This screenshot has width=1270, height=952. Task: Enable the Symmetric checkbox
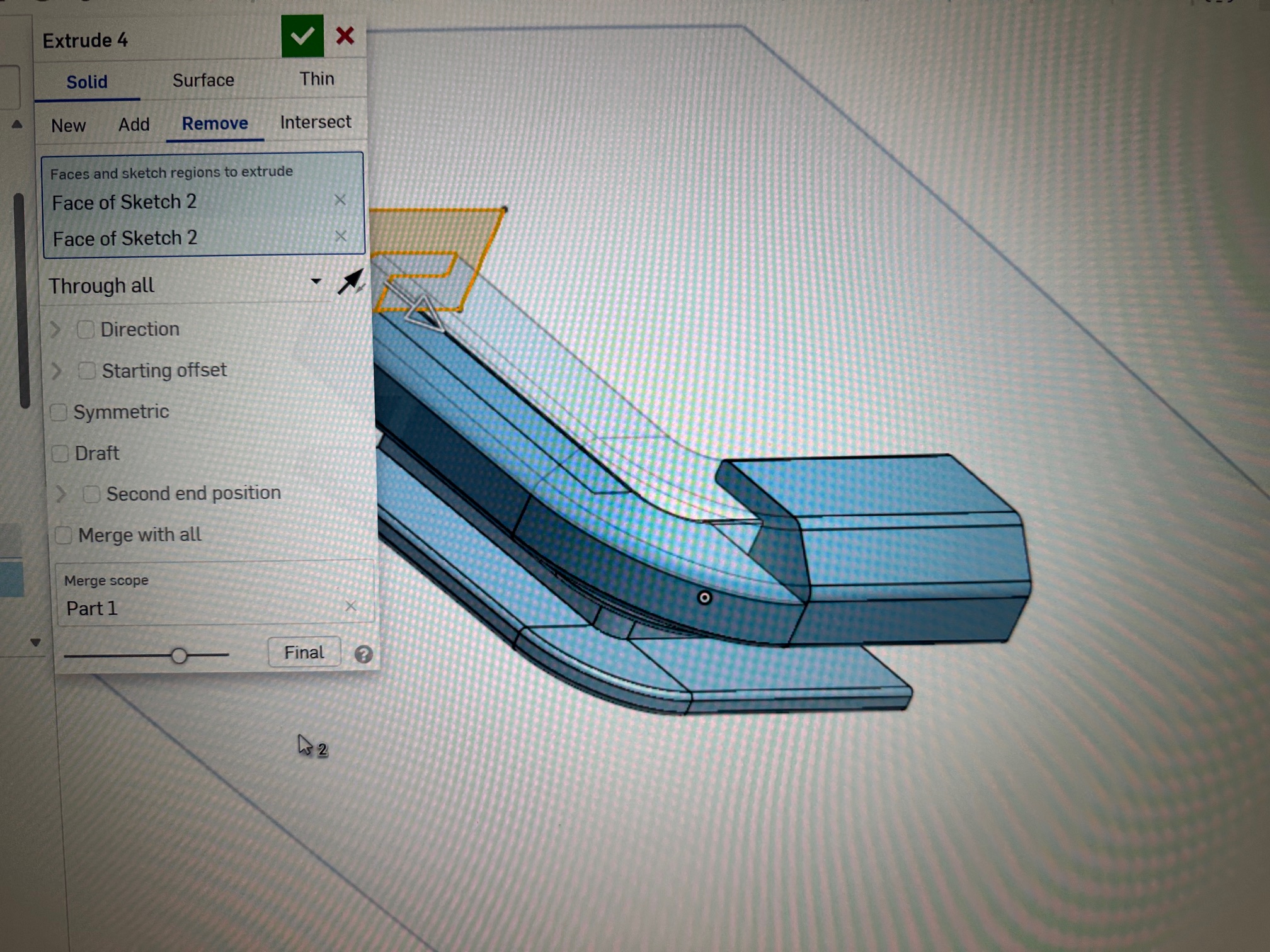click(x=59, y=412)
